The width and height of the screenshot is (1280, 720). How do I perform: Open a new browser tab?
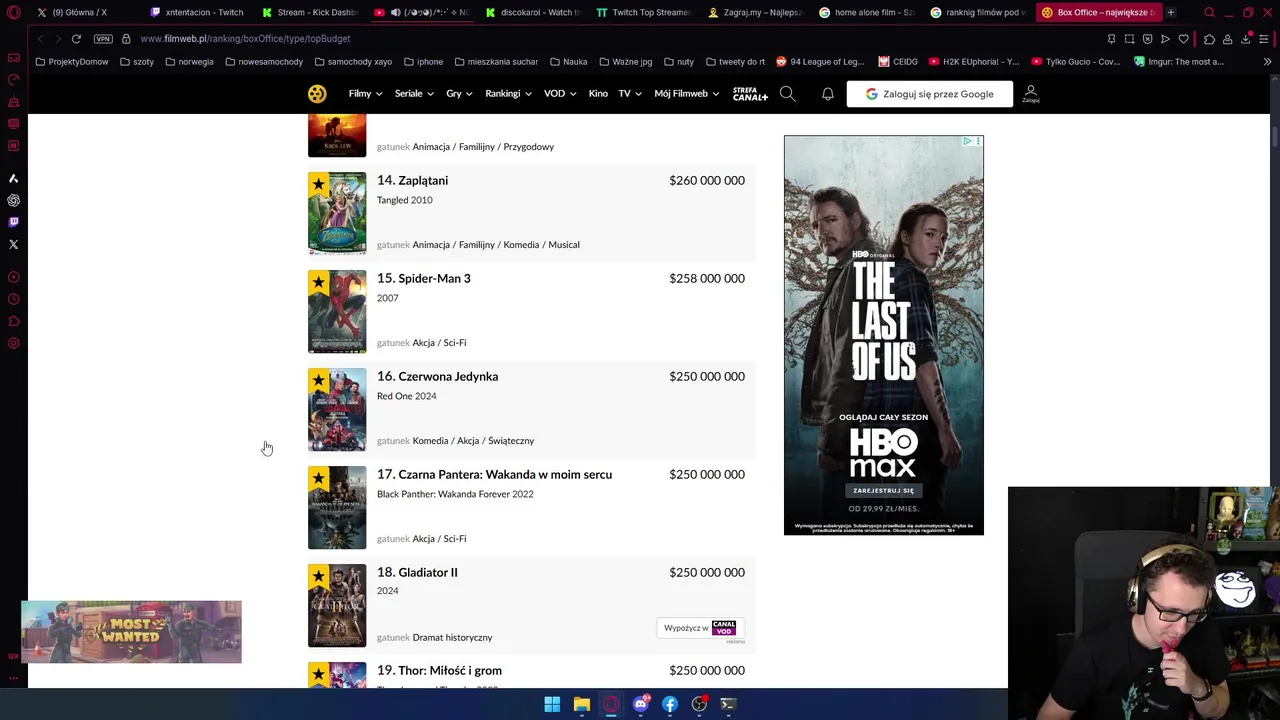[x=1171, y=13]
